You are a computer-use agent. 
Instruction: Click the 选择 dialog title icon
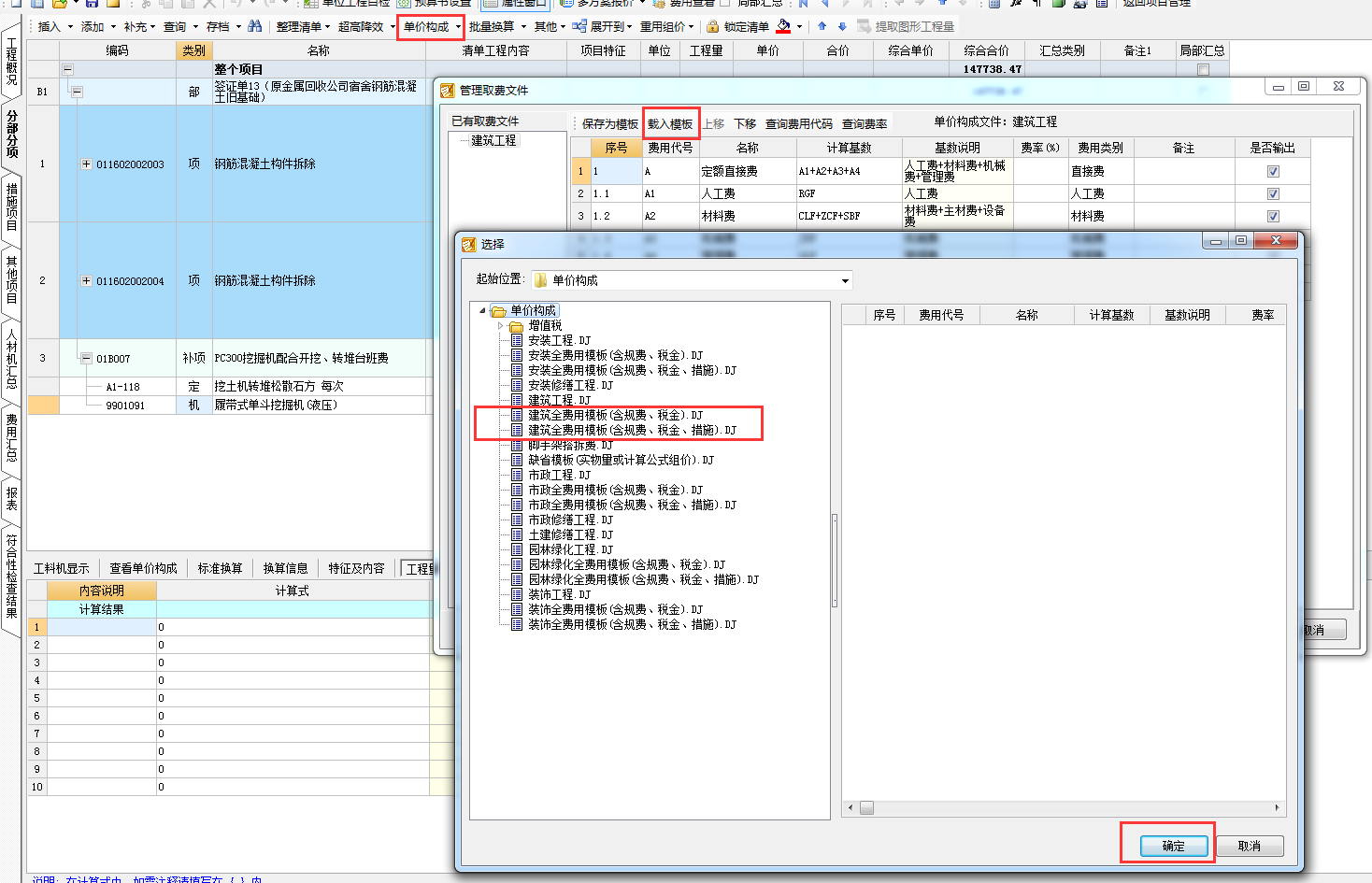click(x=469, y=244)
